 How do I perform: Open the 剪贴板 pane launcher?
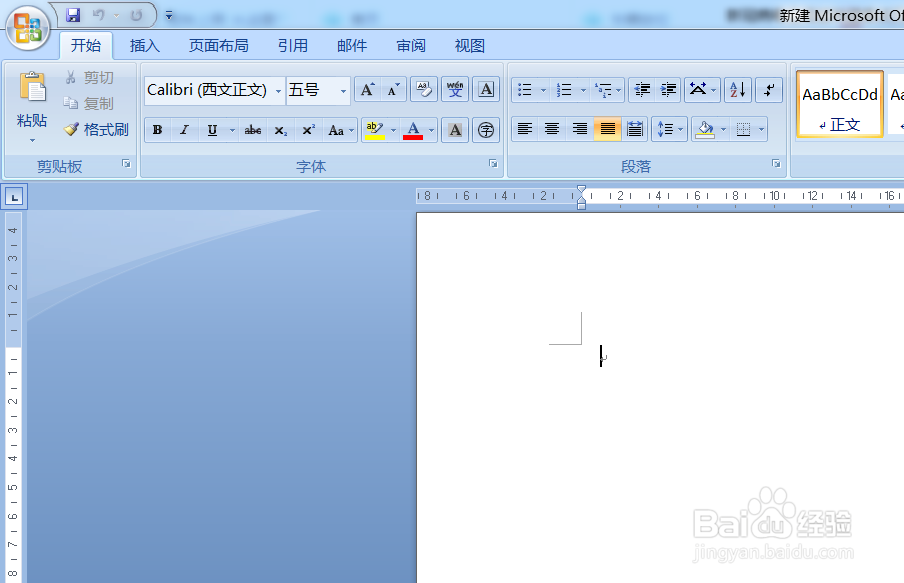(x=126, y=164)
